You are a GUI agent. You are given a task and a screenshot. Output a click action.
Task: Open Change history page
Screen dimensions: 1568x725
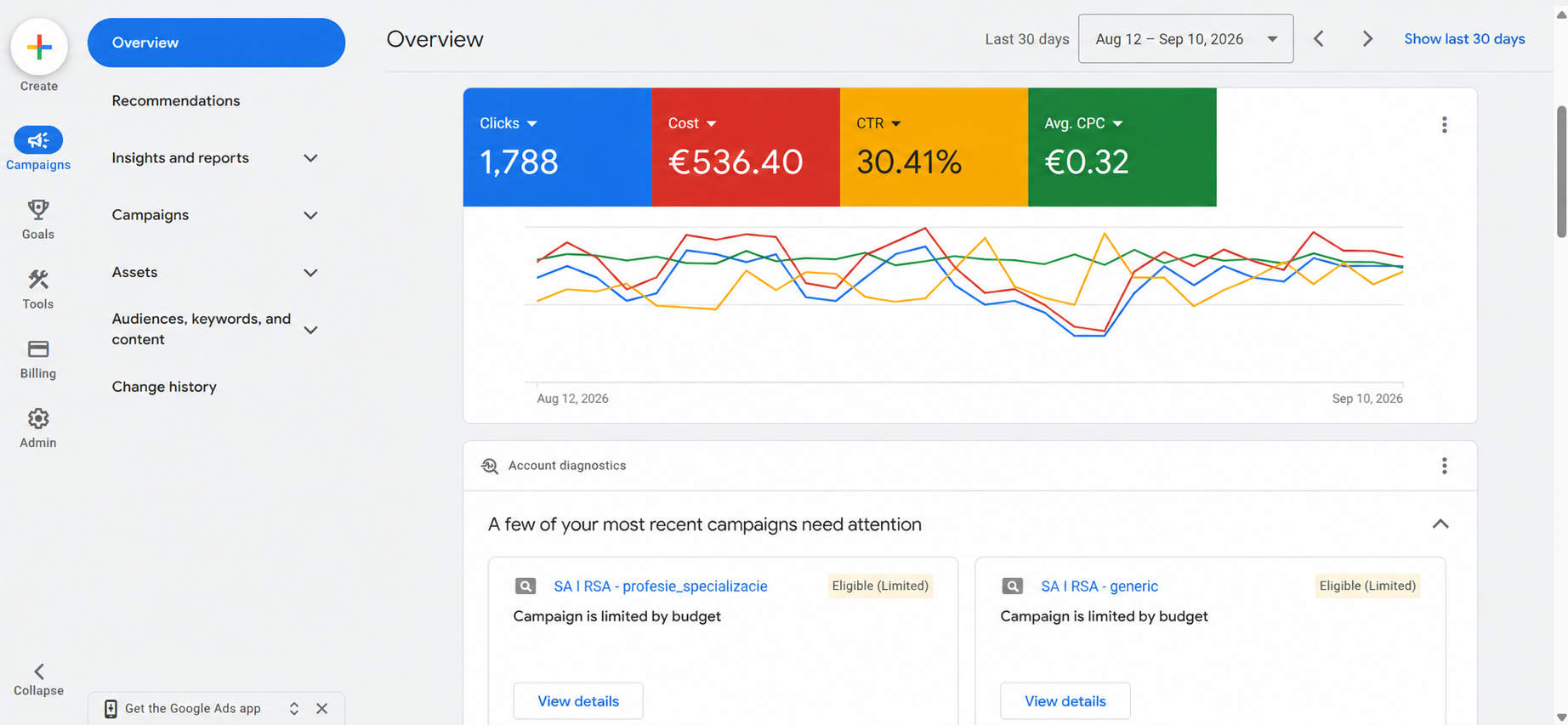tap(164, 387)
